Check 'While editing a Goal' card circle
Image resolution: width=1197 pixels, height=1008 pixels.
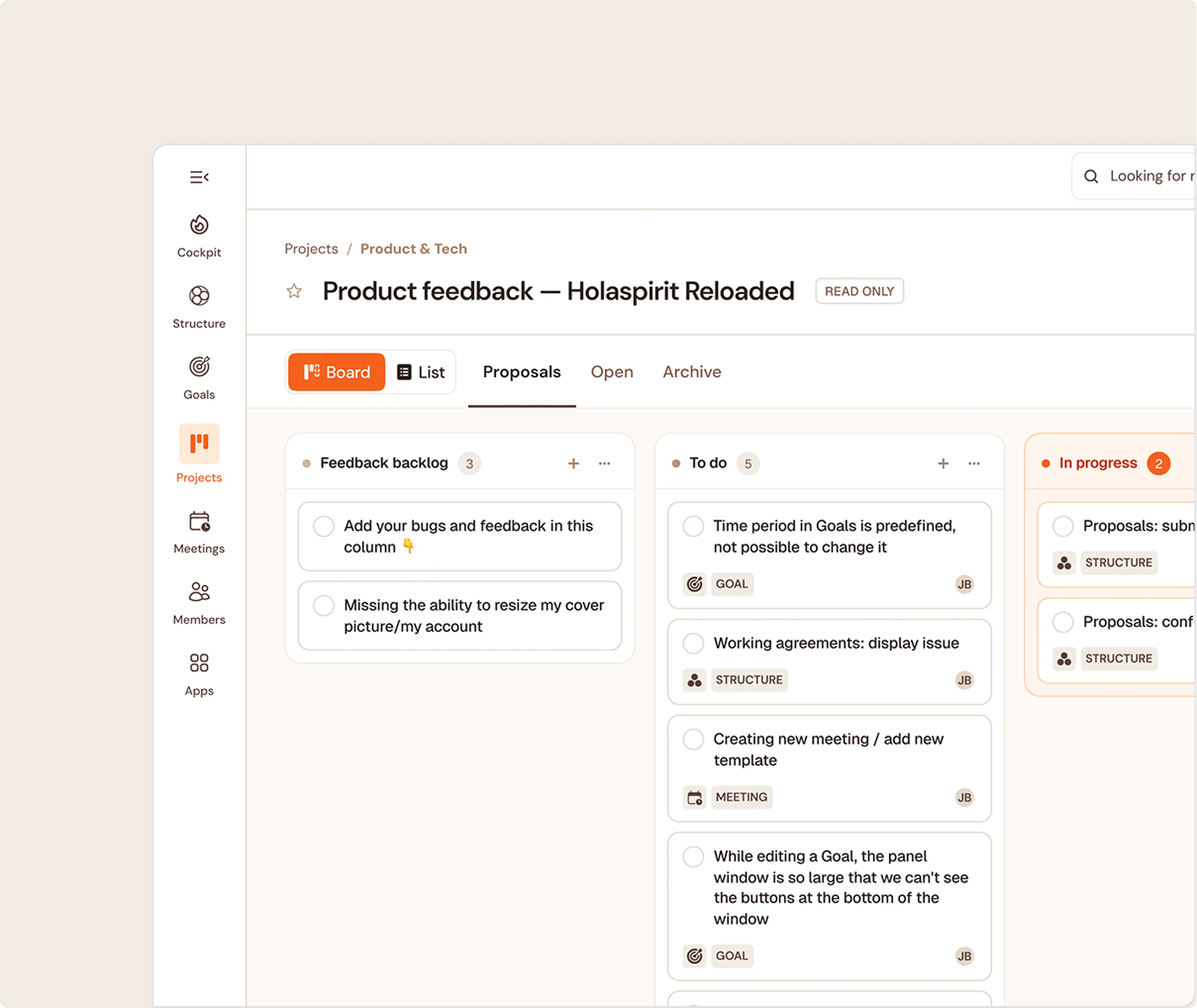click(x=693, y=857)
